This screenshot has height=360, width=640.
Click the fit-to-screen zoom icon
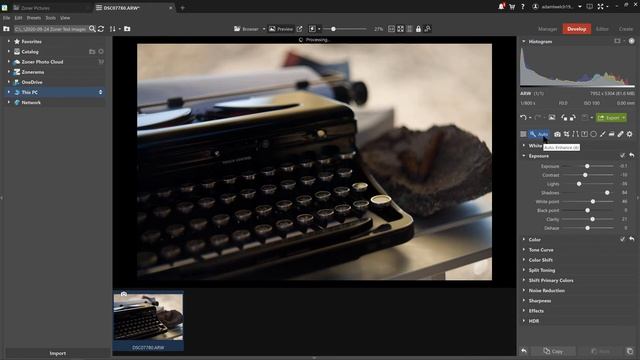[x=400, y=29]
